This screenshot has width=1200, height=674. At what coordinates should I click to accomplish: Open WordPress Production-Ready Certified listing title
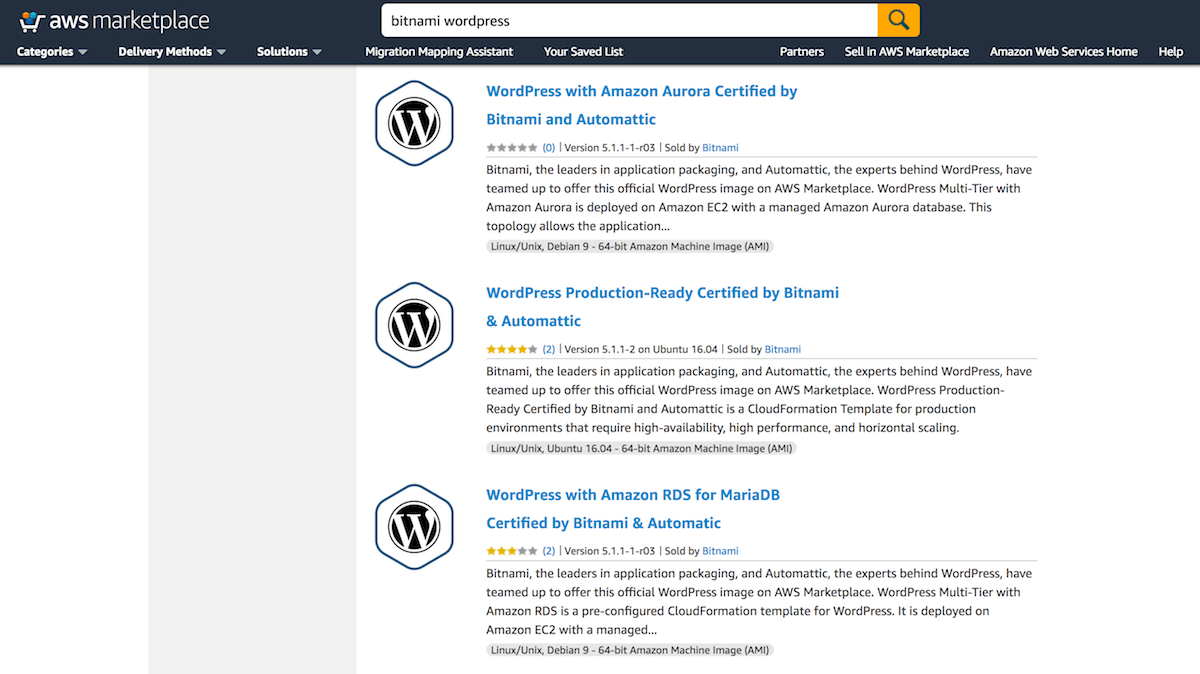662,307
